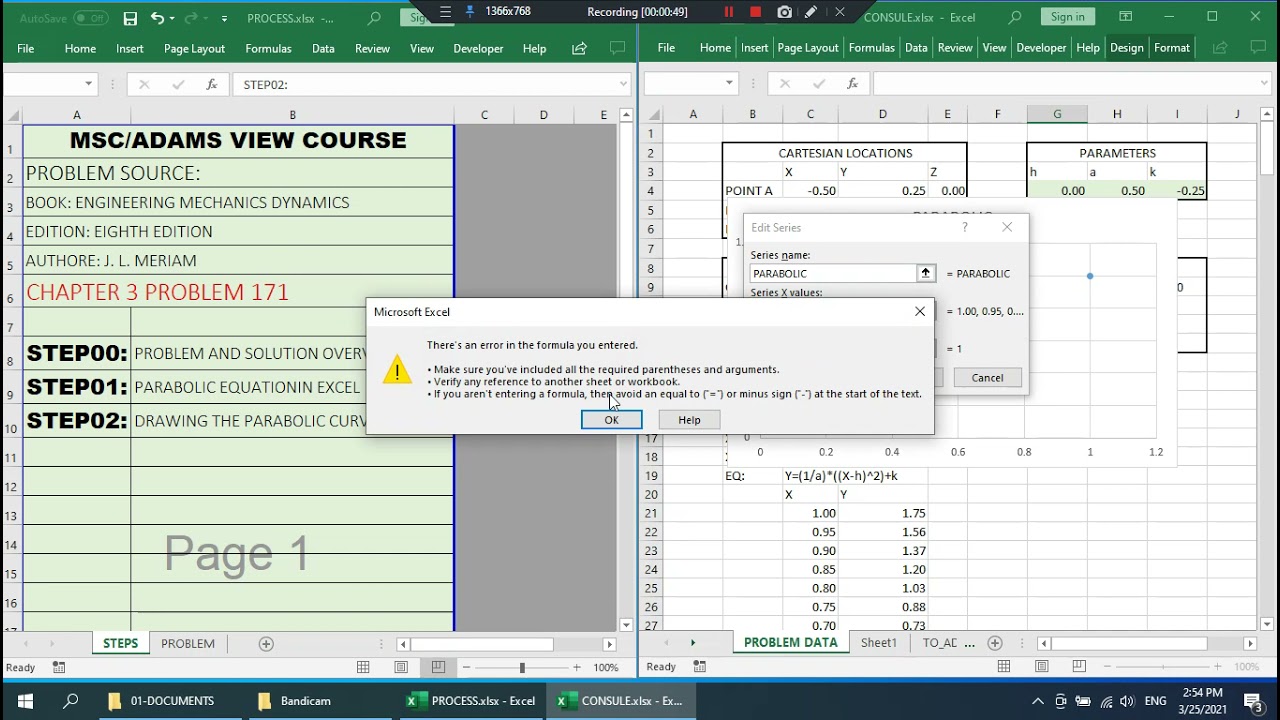Screen dimensions: 1280x720
Task: Click Undo in PROCESS.xlsx title bar
Action: [158, 18]
